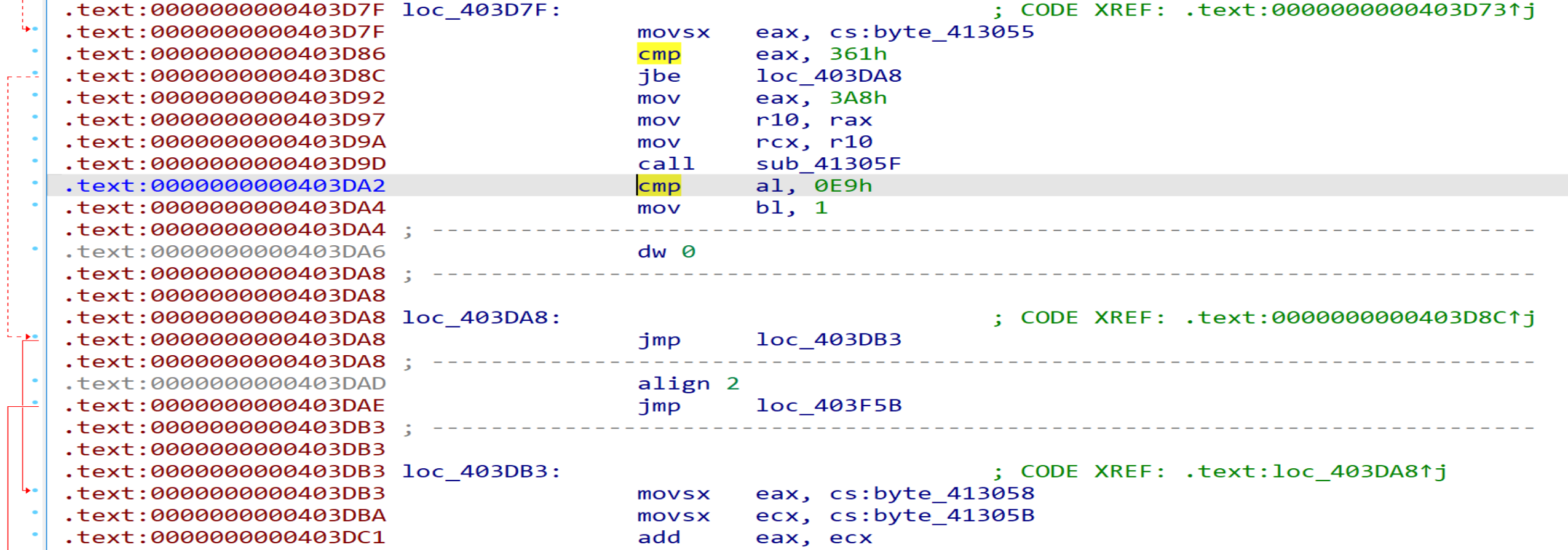1568x550 pixels.
Task: Click the label loc_403DA8: definition
Action: (x=481, y=318)
